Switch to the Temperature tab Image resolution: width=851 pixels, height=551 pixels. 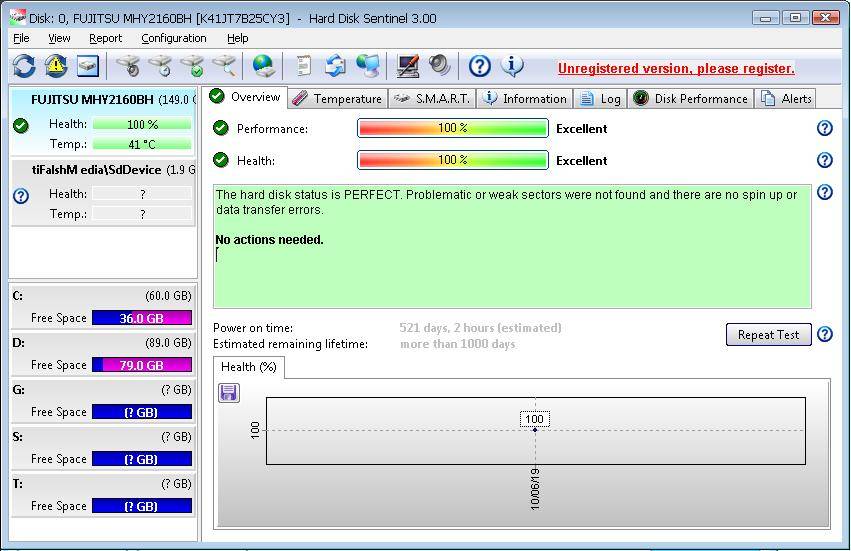pos(337,98)
